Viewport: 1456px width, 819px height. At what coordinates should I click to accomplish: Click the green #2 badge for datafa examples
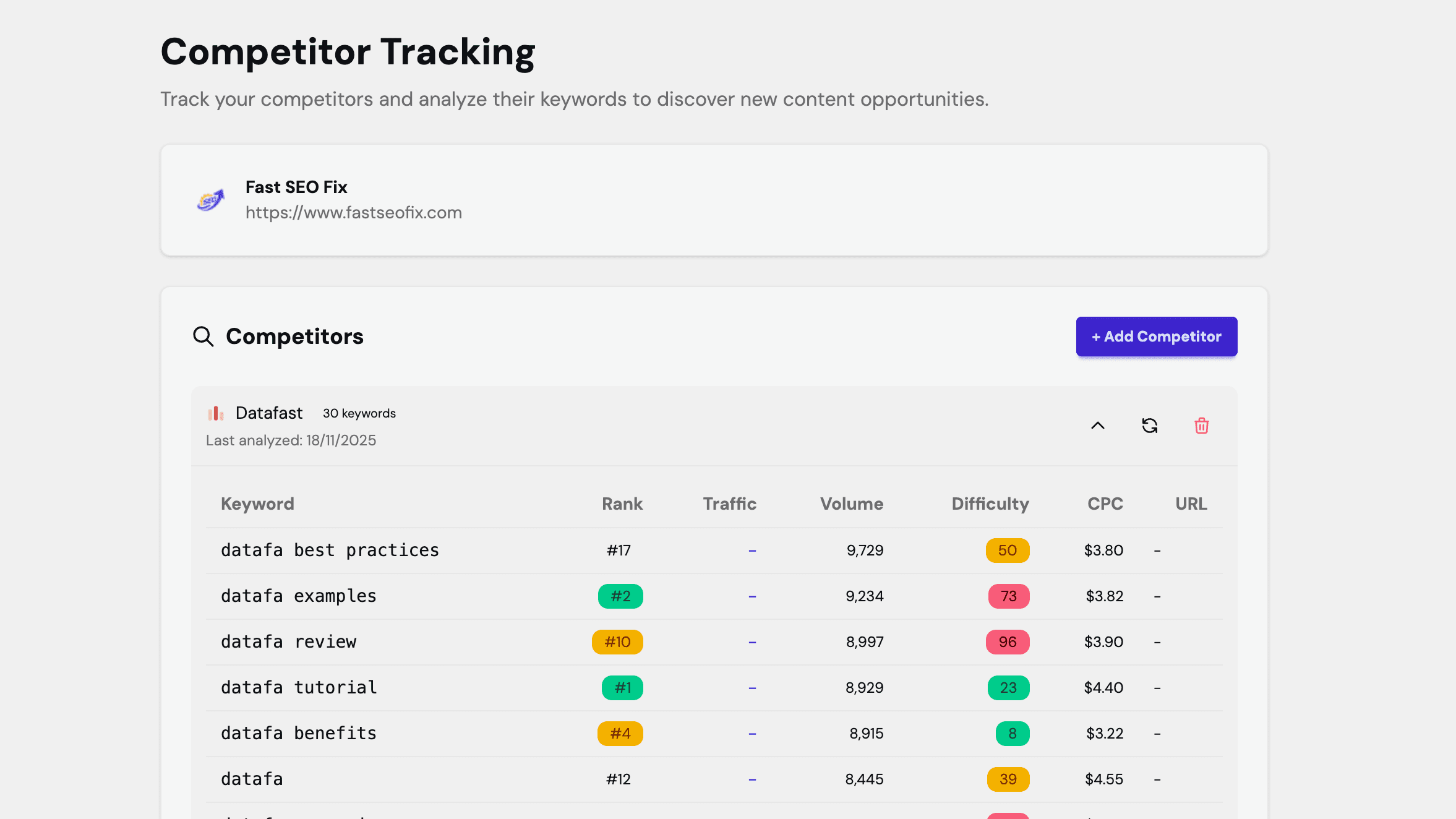click(620, 596)
